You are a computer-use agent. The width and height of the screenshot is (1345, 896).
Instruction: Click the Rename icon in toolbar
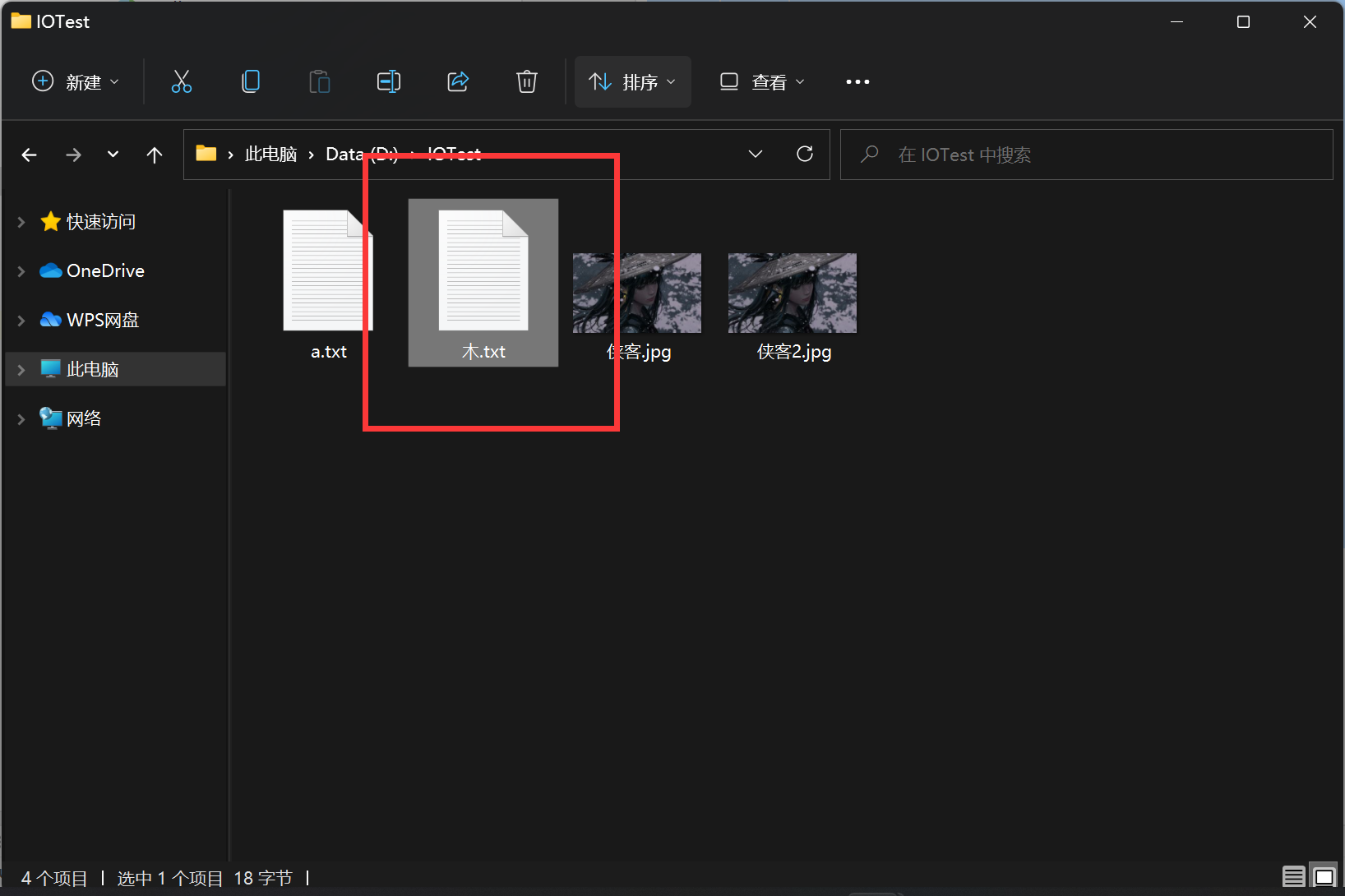click(389, 81)
